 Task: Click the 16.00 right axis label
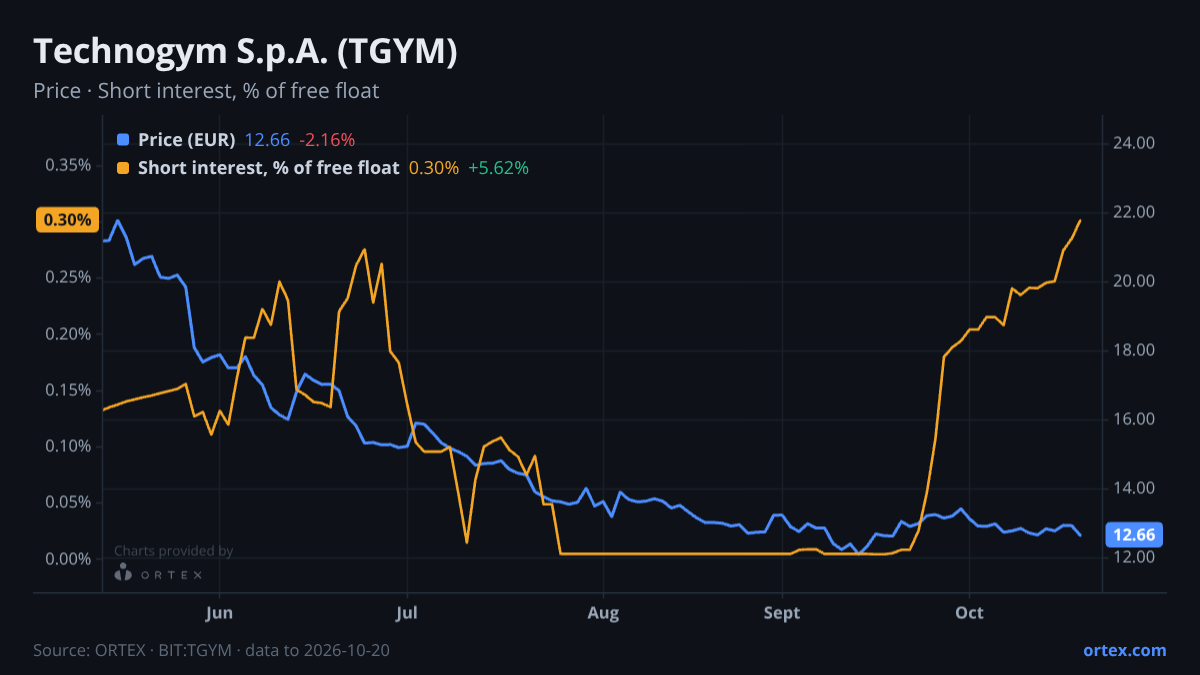click(x=1134, y=419)
